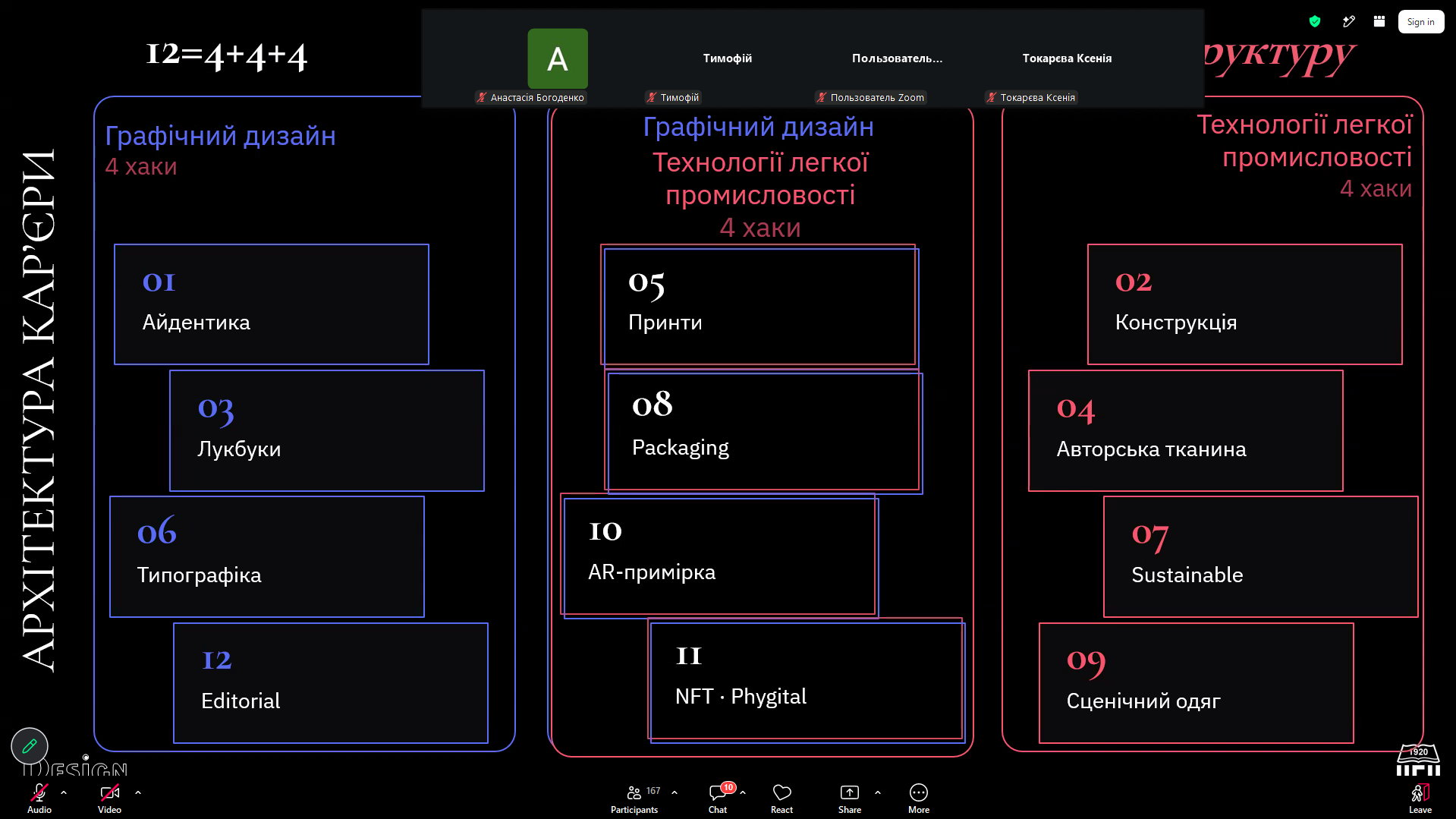Expand the Participants options caret
Screen dimensions: 1456x819
[675, 792]
